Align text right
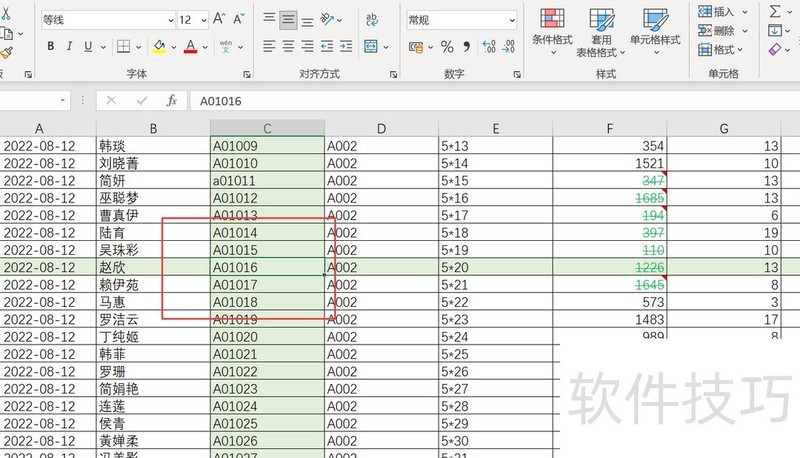 pos(307,46)
